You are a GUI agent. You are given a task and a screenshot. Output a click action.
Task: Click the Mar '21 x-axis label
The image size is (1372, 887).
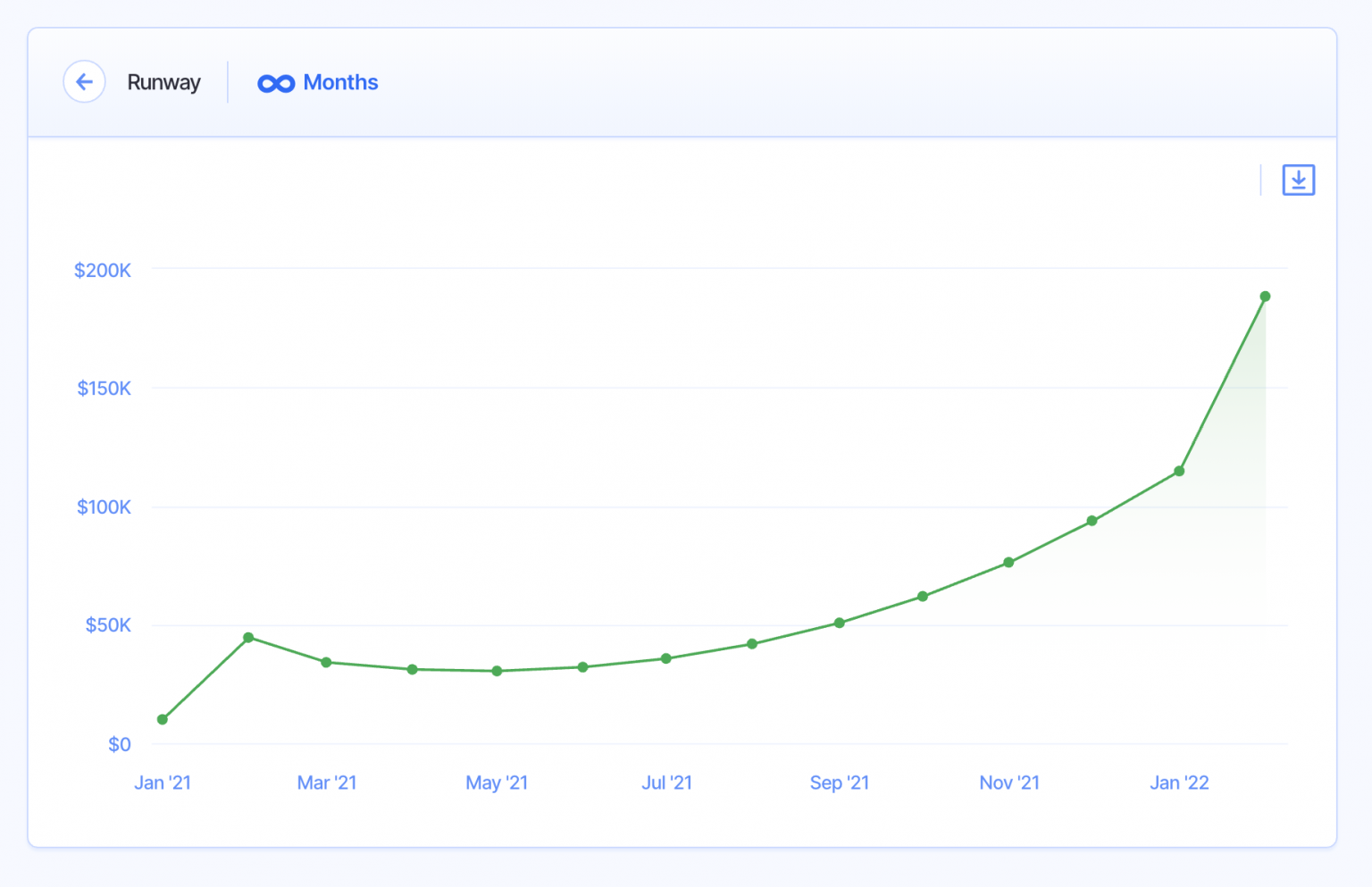327,782
